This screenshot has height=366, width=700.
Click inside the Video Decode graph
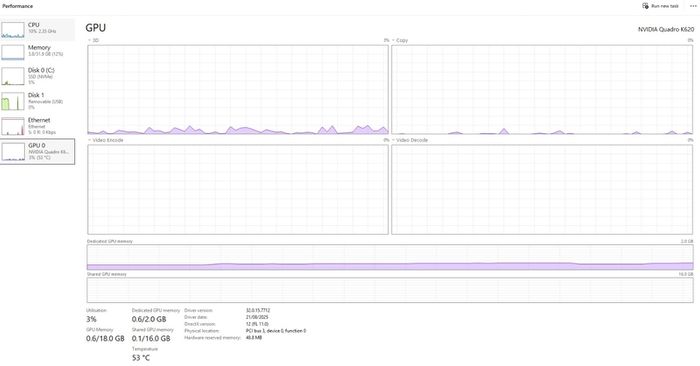(x=542, y=189)
